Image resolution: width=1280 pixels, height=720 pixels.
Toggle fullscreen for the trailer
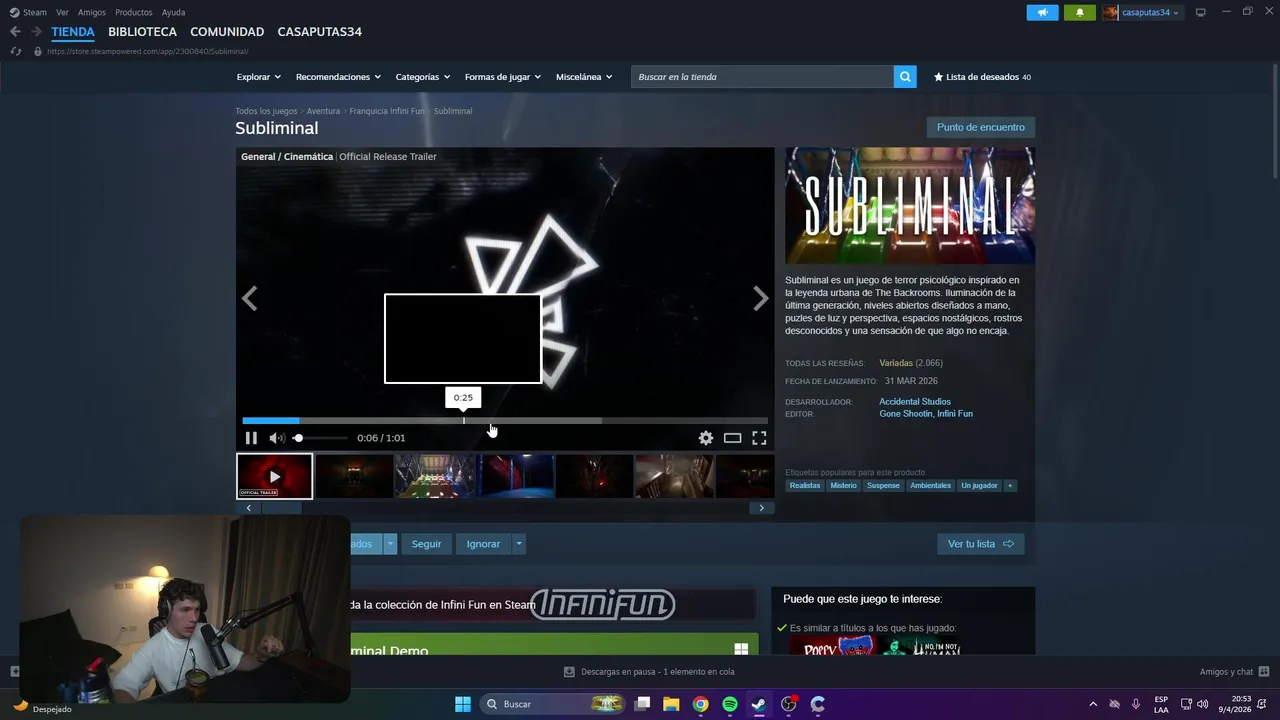point(759,438)
